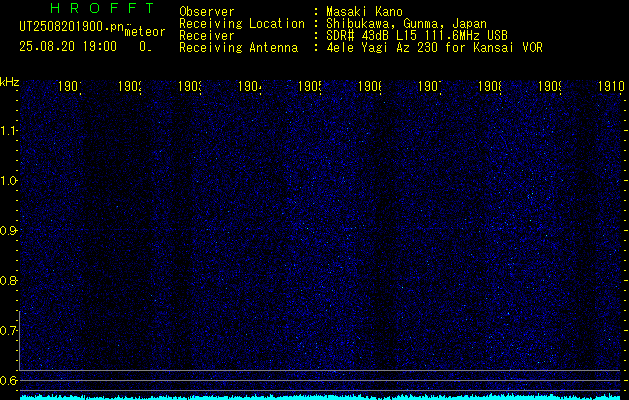Click the HROFFT title text
Screen dimensions: 629x400
click(102, 8)
